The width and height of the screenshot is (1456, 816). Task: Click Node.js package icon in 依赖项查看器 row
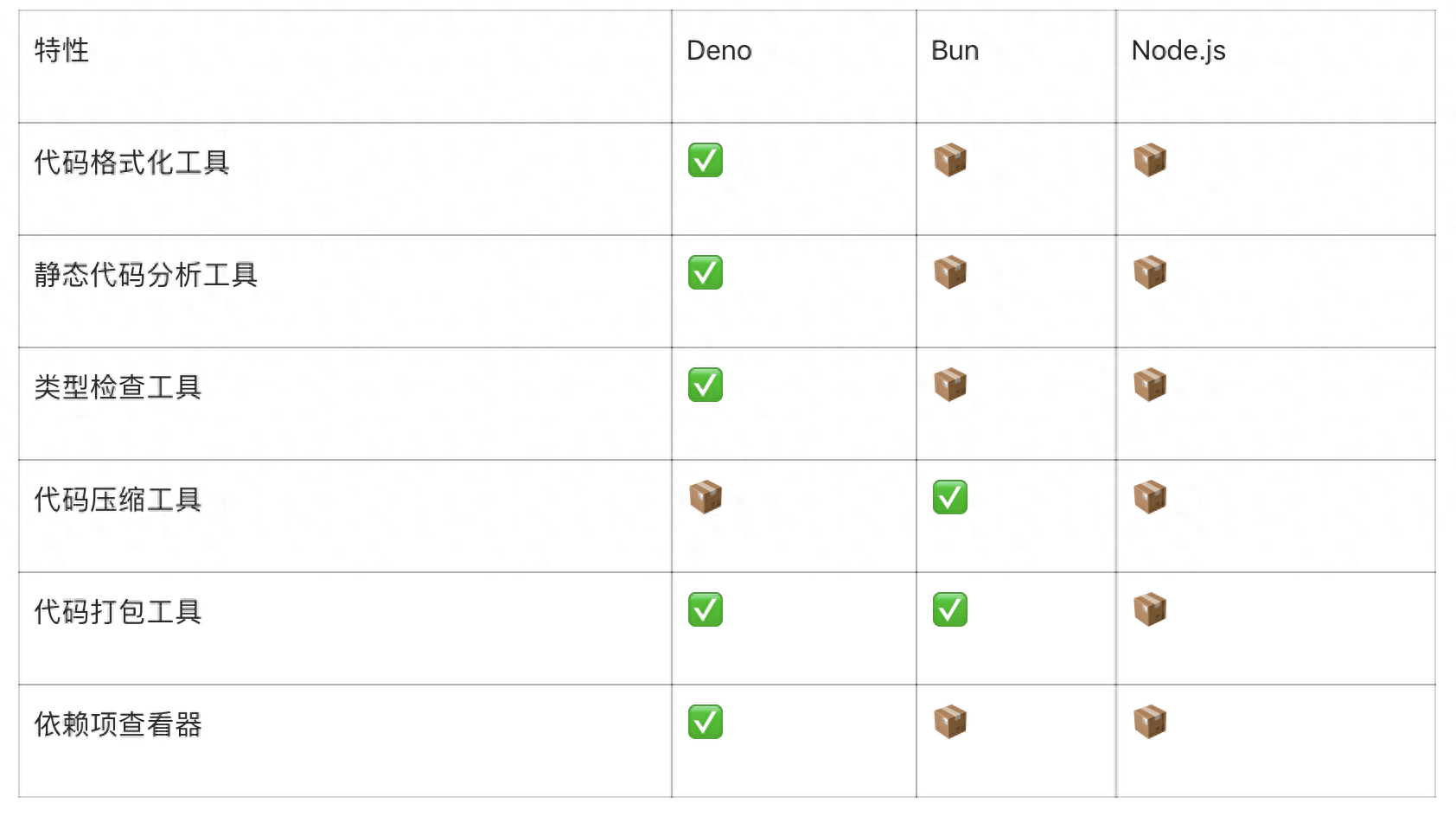click(x=1150, y=722)
